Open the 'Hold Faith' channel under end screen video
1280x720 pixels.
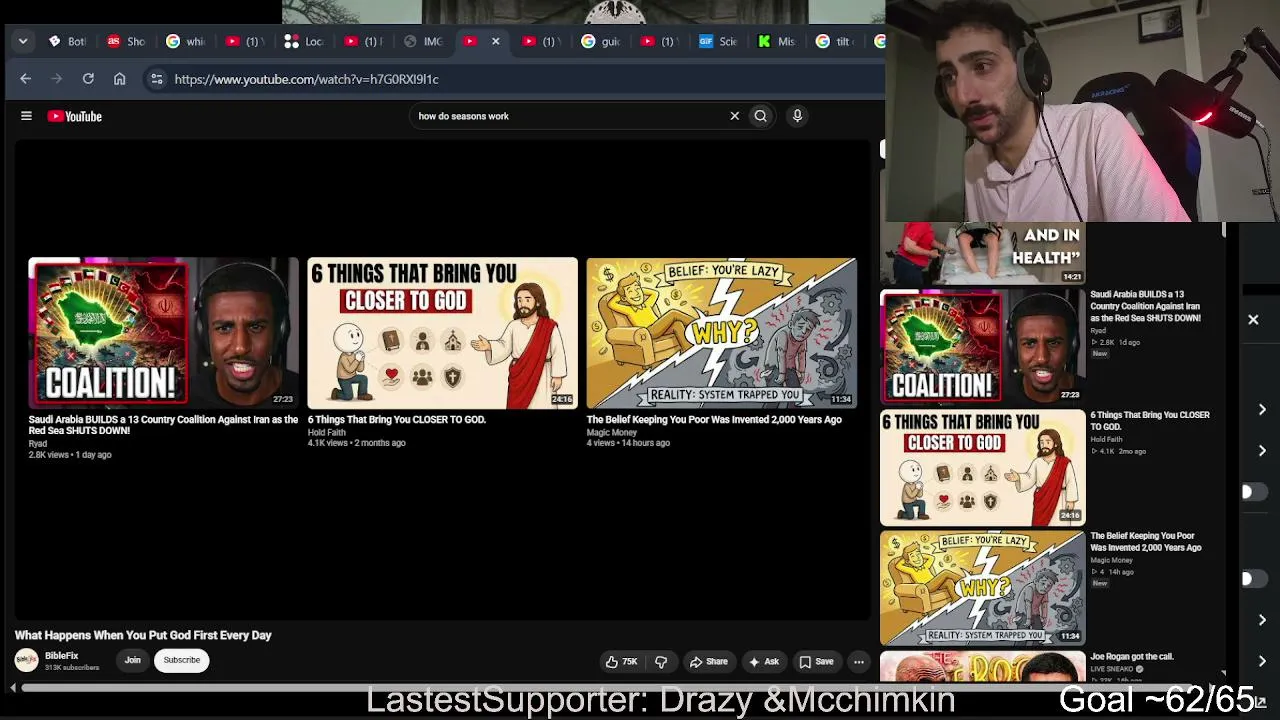326,432
